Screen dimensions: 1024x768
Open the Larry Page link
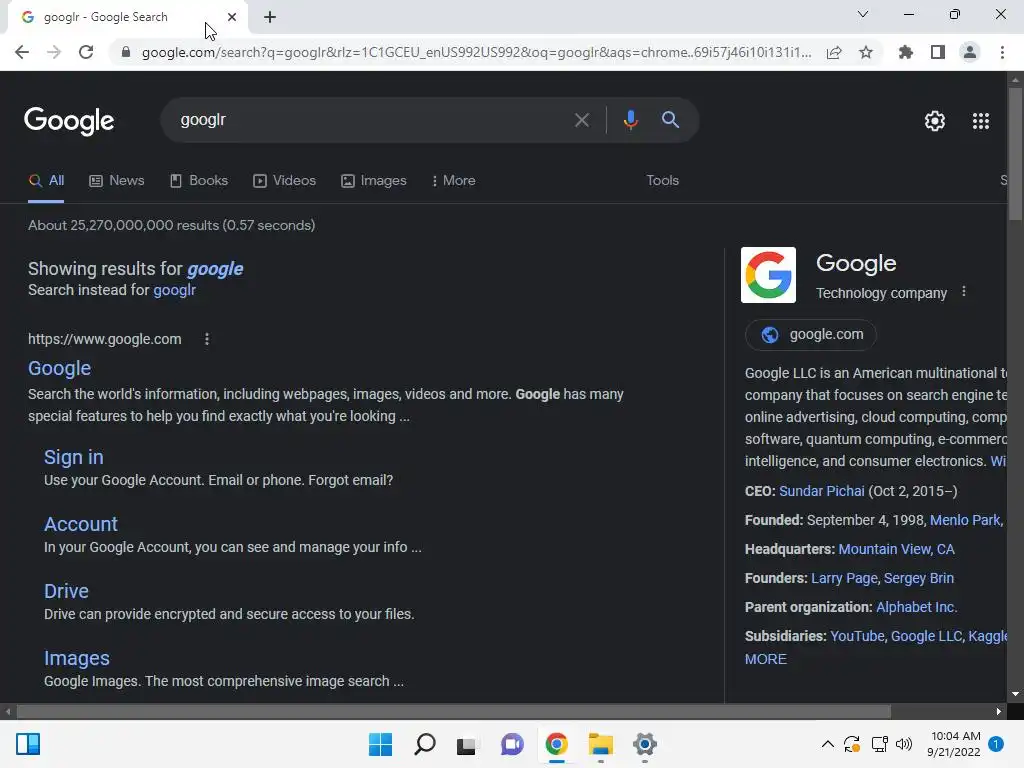point(844,578)
